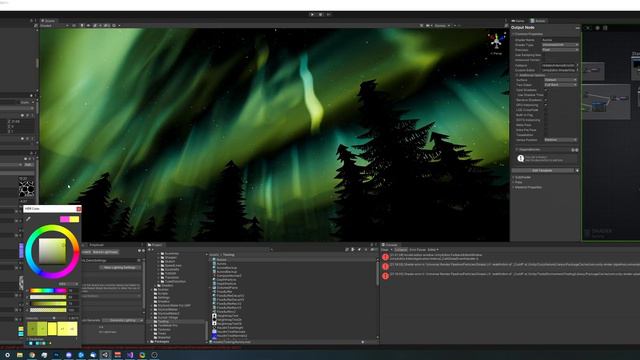Expand the SubShader section
640x360 pixels.
[x=522, y=178]
